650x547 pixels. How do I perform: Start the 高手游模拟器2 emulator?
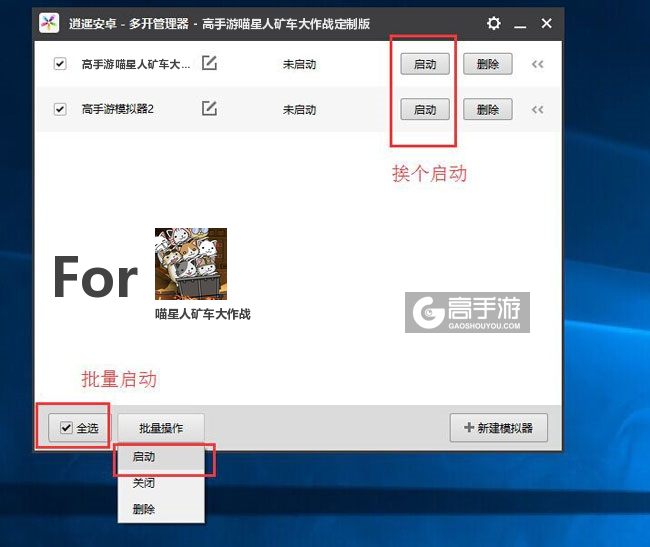pyautogui.click(x=425, y=109)
